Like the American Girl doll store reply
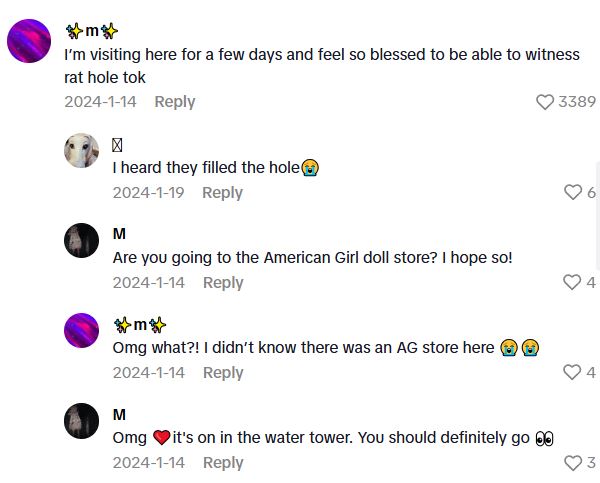Image resolution: width=600 pixels, height=483 pixels. 572,283
